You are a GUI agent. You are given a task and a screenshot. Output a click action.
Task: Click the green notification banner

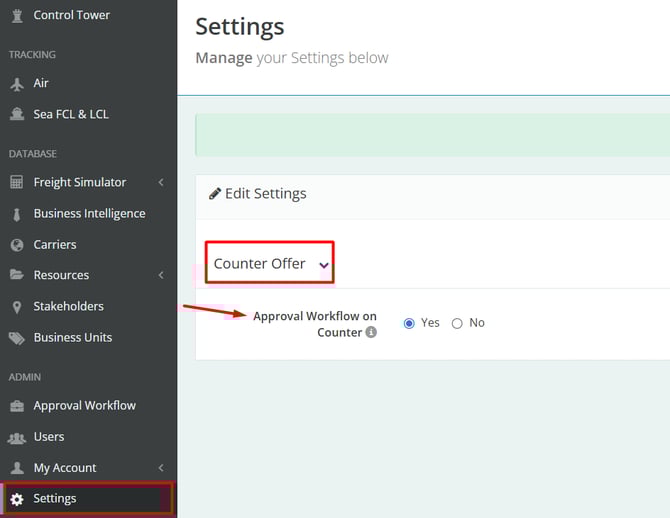pyautogui.click(x=432, y=135)
